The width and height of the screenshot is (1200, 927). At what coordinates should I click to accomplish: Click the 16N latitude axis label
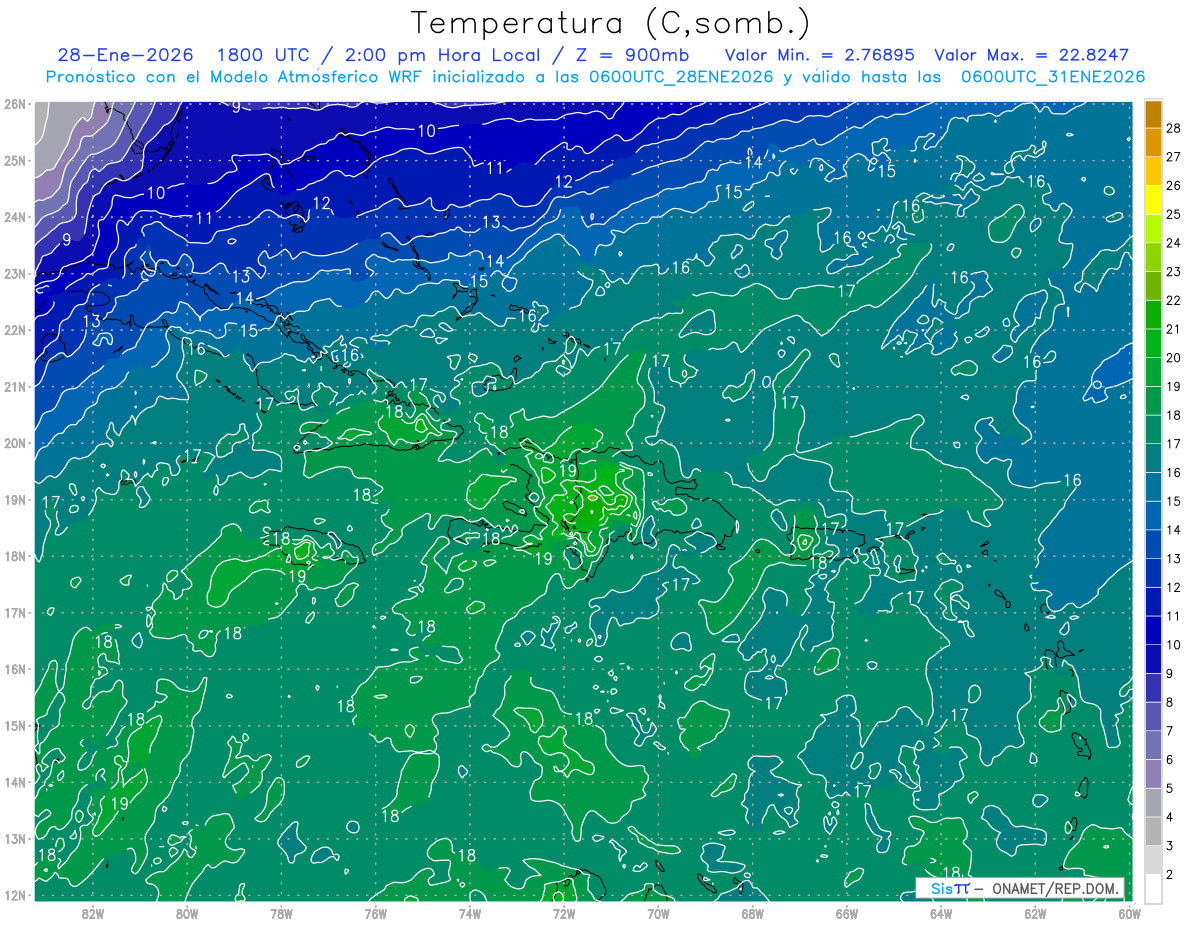15,669
